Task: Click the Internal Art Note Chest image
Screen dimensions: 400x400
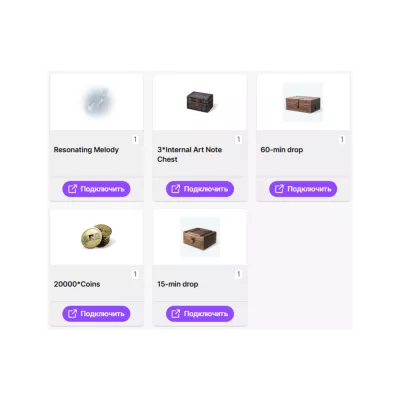Action: point(200,102)
